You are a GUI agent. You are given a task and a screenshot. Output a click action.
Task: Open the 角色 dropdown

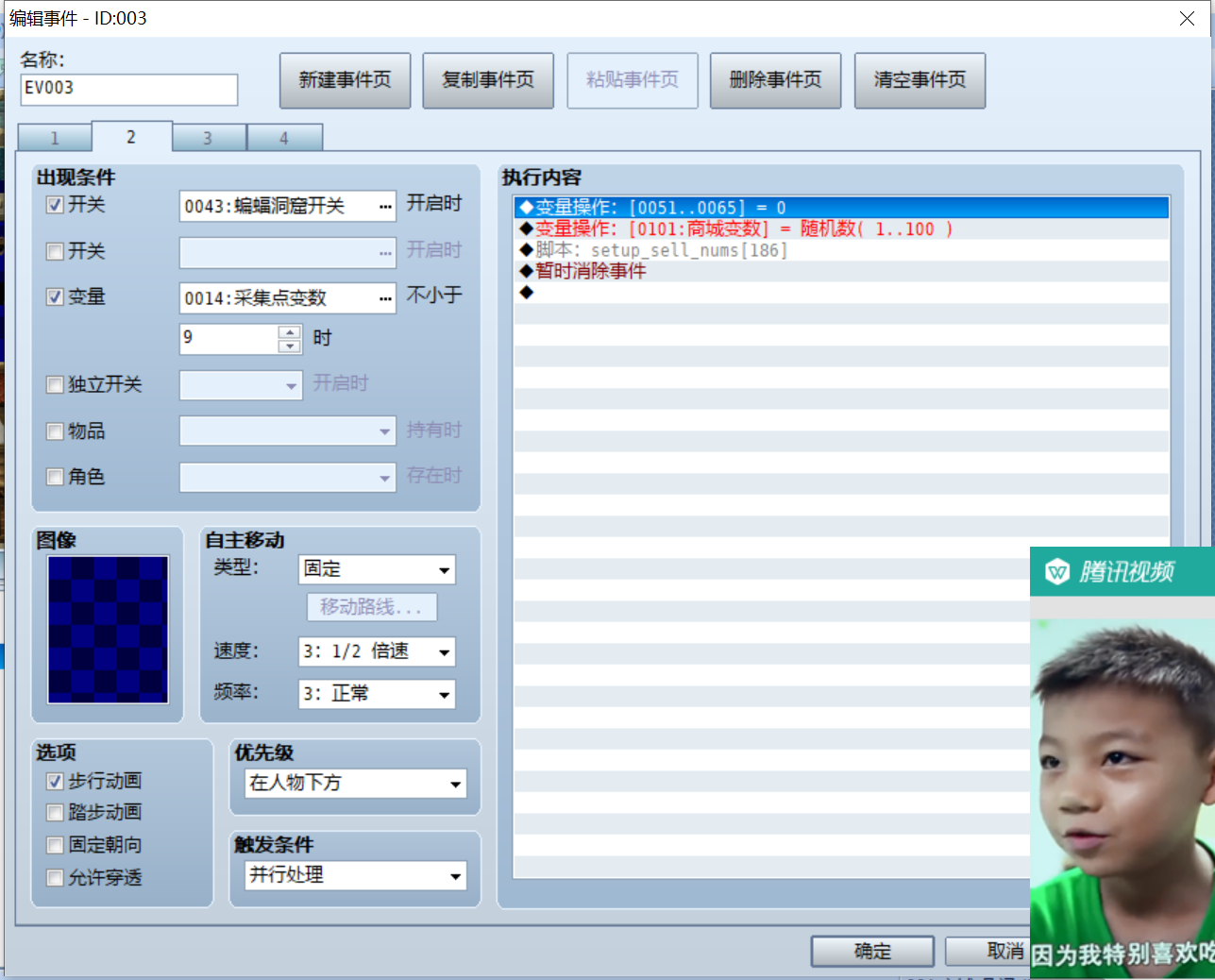(x=288, y=477)
